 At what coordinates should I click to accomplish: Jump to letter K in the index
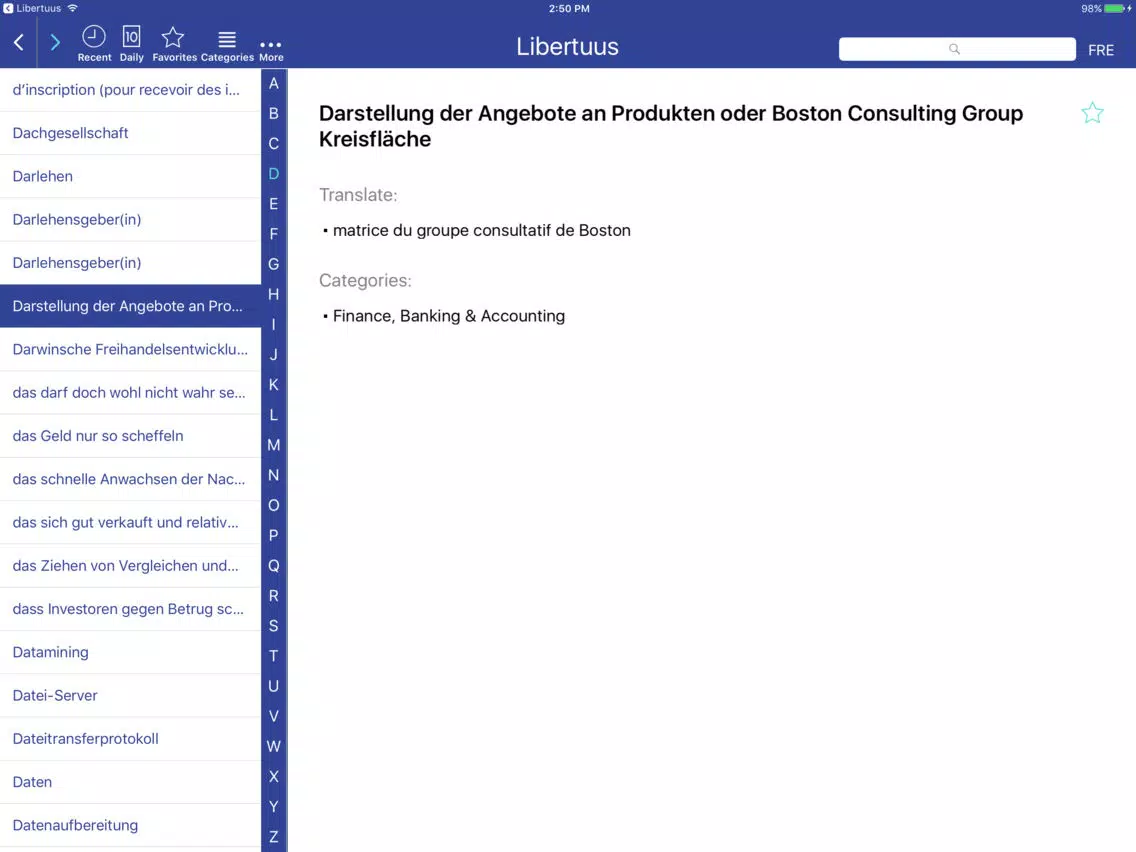tap(274, 385)
